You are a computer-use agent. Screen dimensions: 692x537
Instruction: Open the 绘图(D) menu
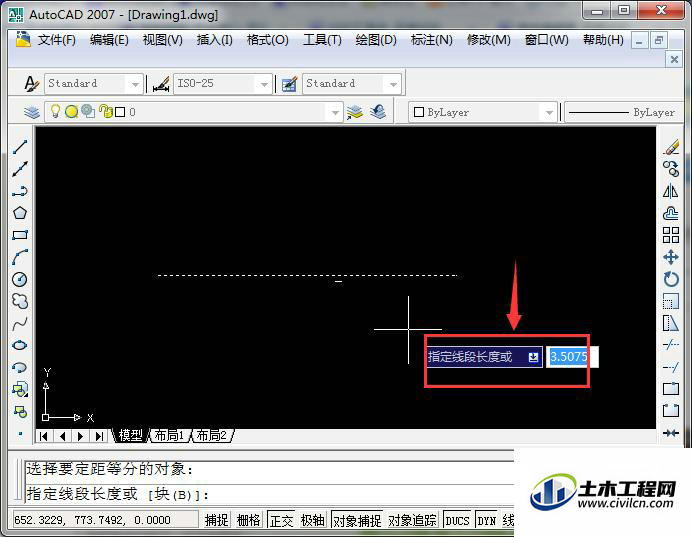tap(376, 40)
